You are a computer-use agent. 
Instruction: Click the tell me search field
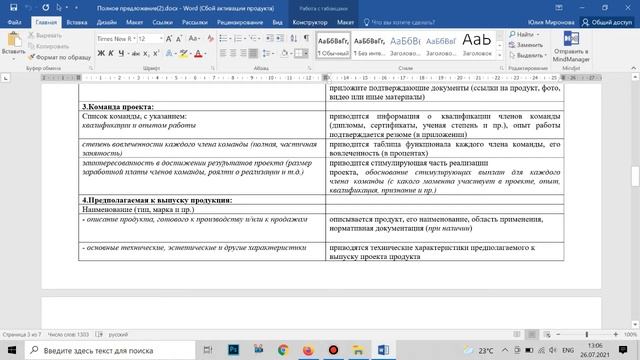[399, 22]
